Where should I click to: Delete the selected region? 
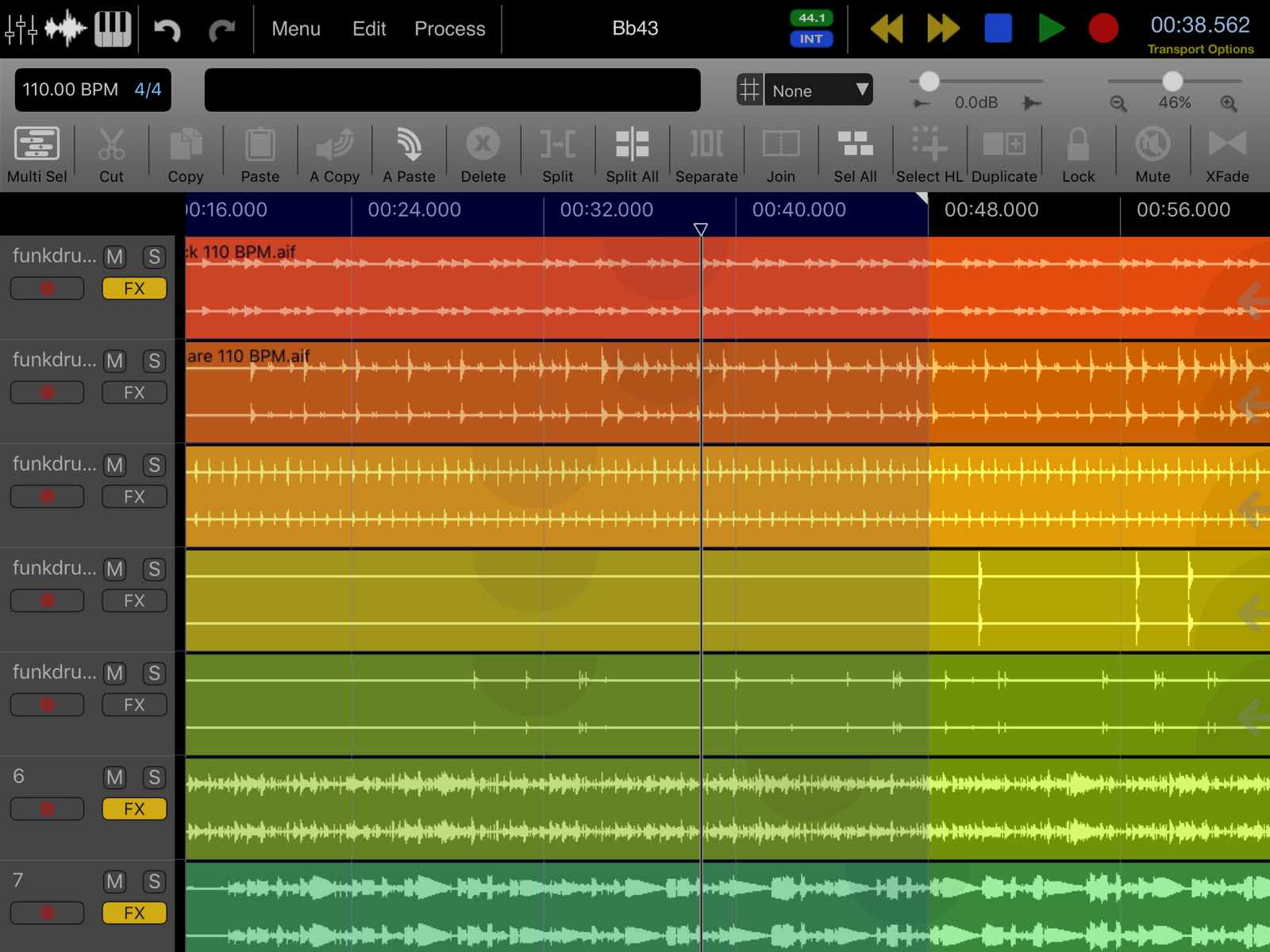(x=483, y=155)
